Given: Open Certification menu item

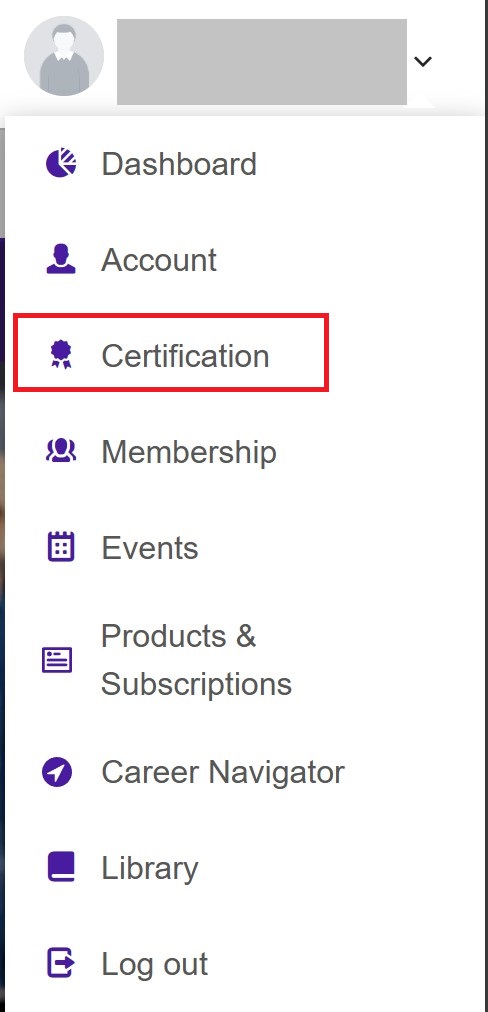Looking at the screenshot, I should pyautogui.click(x=185, y=356).
